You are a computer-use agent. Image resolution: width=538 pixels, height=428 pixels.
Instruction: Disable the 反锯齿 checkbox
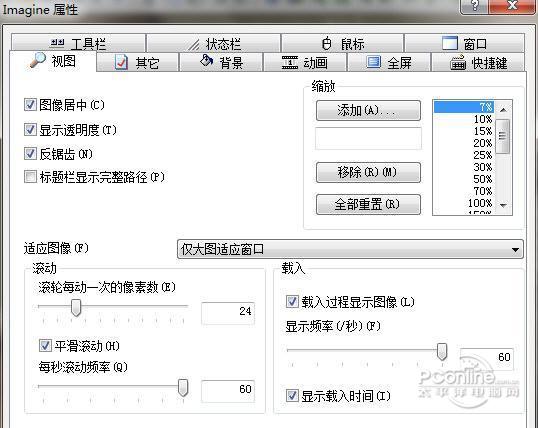coord(30,153)
